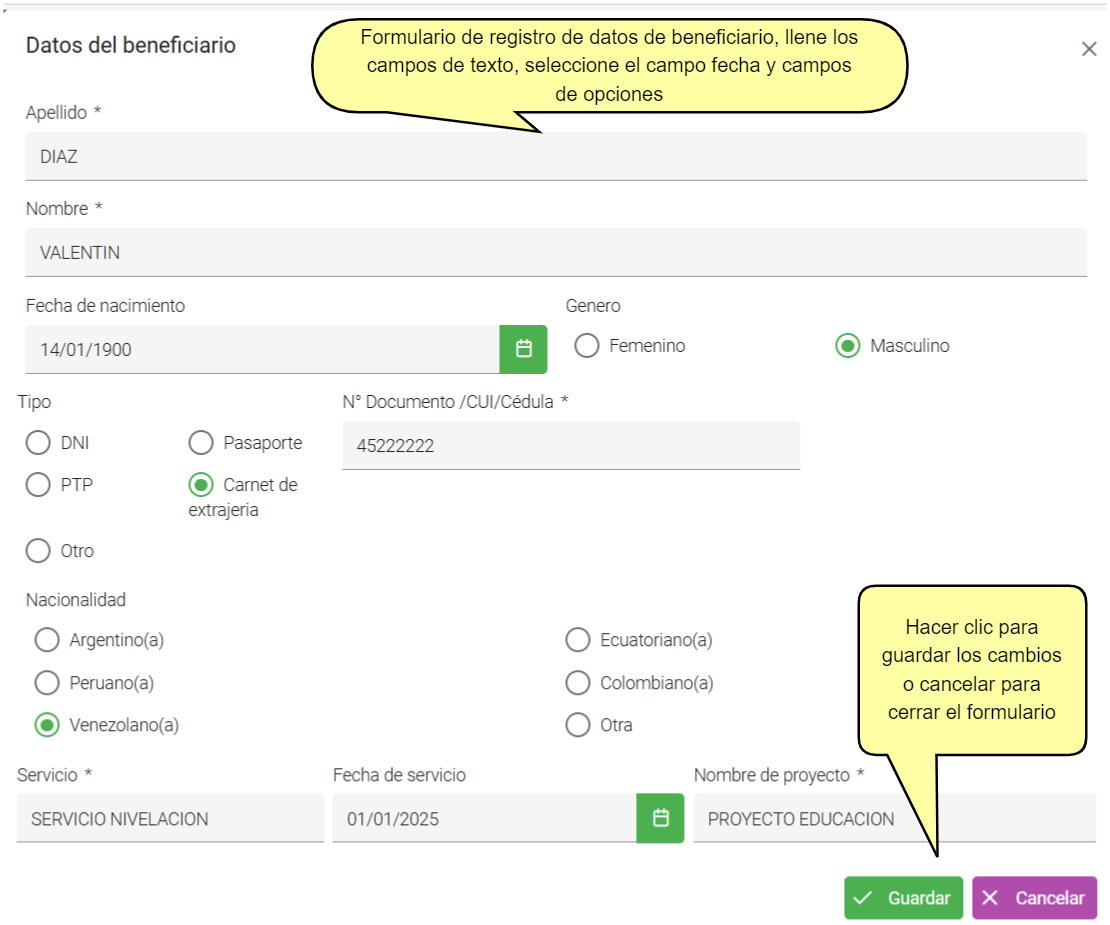The width and height of the screenshot is (1110, 925).
Task: Open the birth date calendar picker
Action: (x=523, y=349)
